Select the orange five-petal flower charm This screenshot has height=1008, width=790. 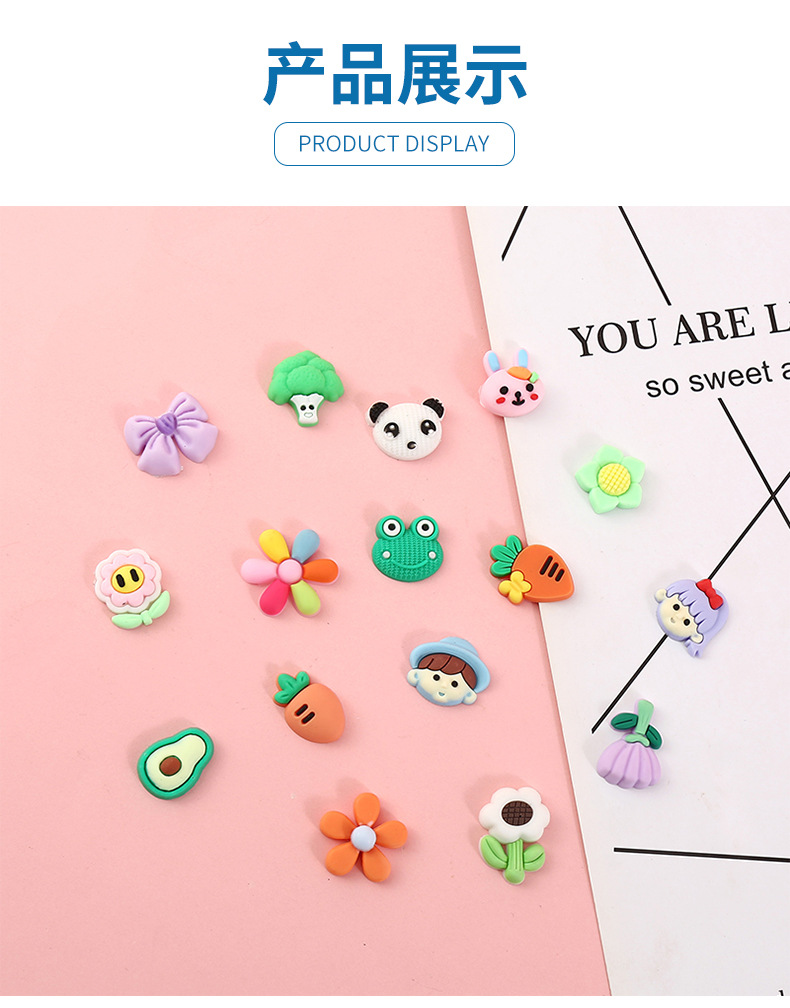tap(363, 836)
